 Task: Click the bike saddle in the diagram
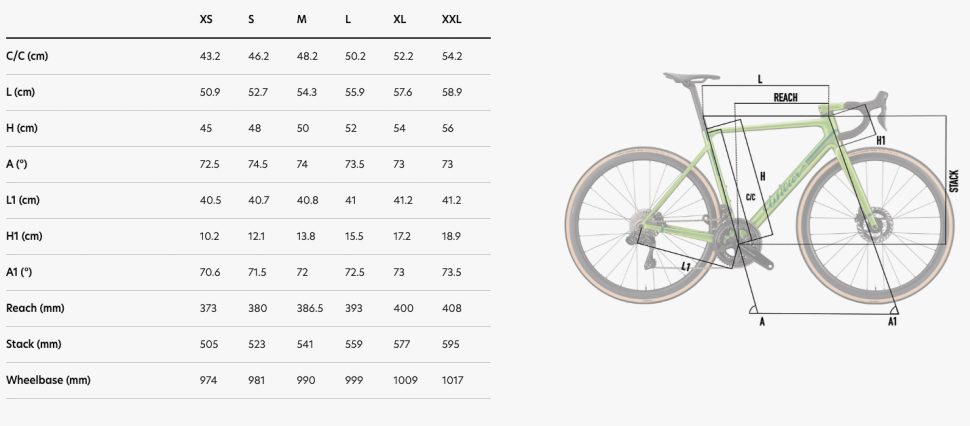[692, 76]
